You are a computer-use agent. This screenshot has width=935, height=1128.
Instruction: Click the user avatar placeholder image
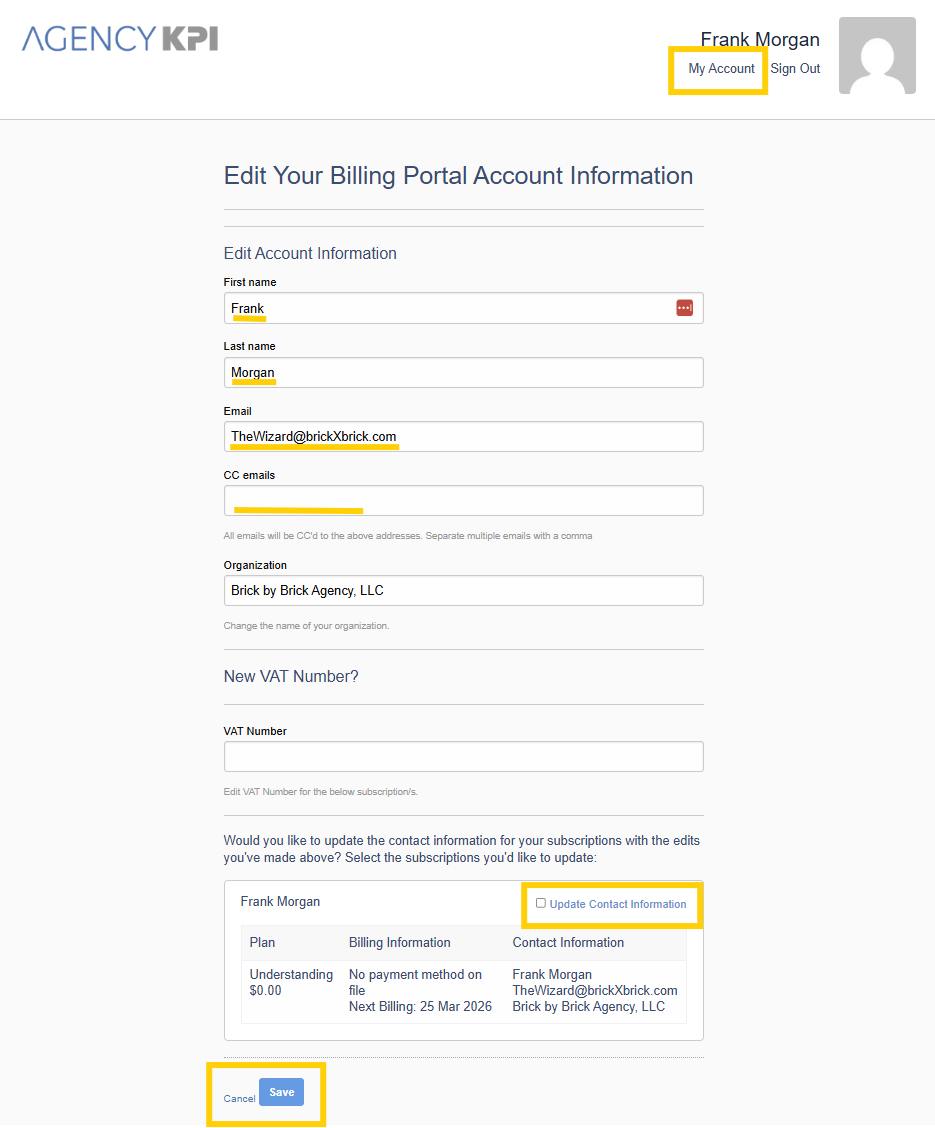coord(877,56)
